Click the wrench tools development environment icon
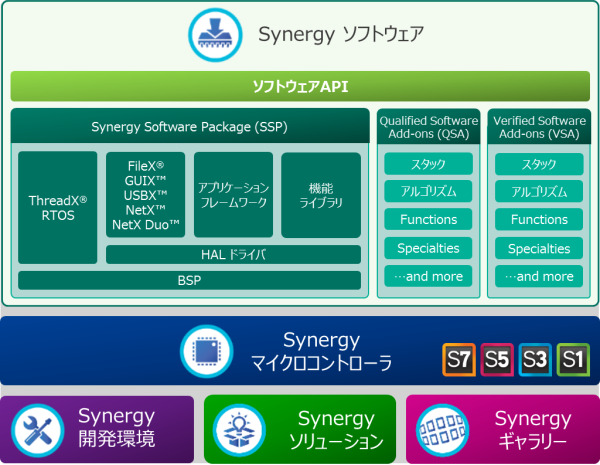Image resolution: width=600 pixels, height=465 pixels. pyautogui.click(x=33, y=430)
